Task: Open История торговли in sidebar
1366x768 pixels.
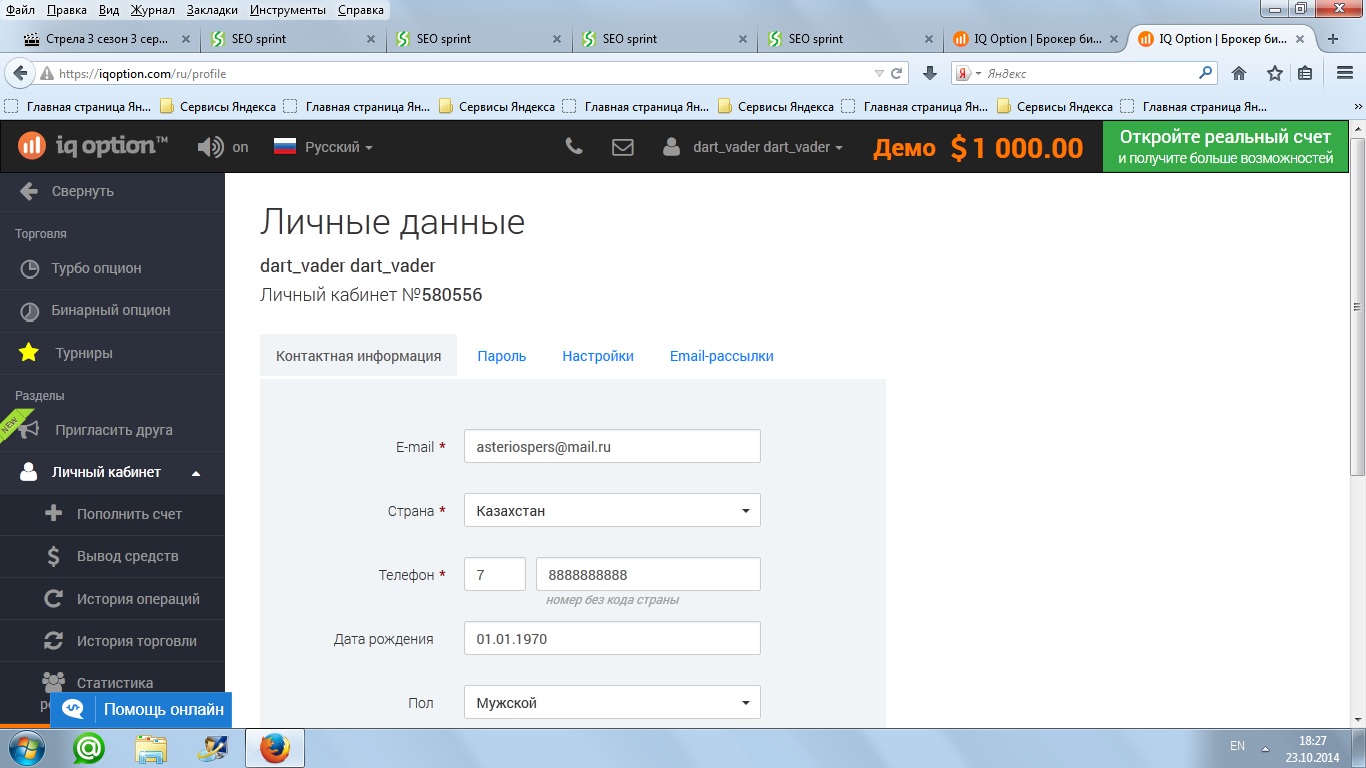Action: point(112,641)
